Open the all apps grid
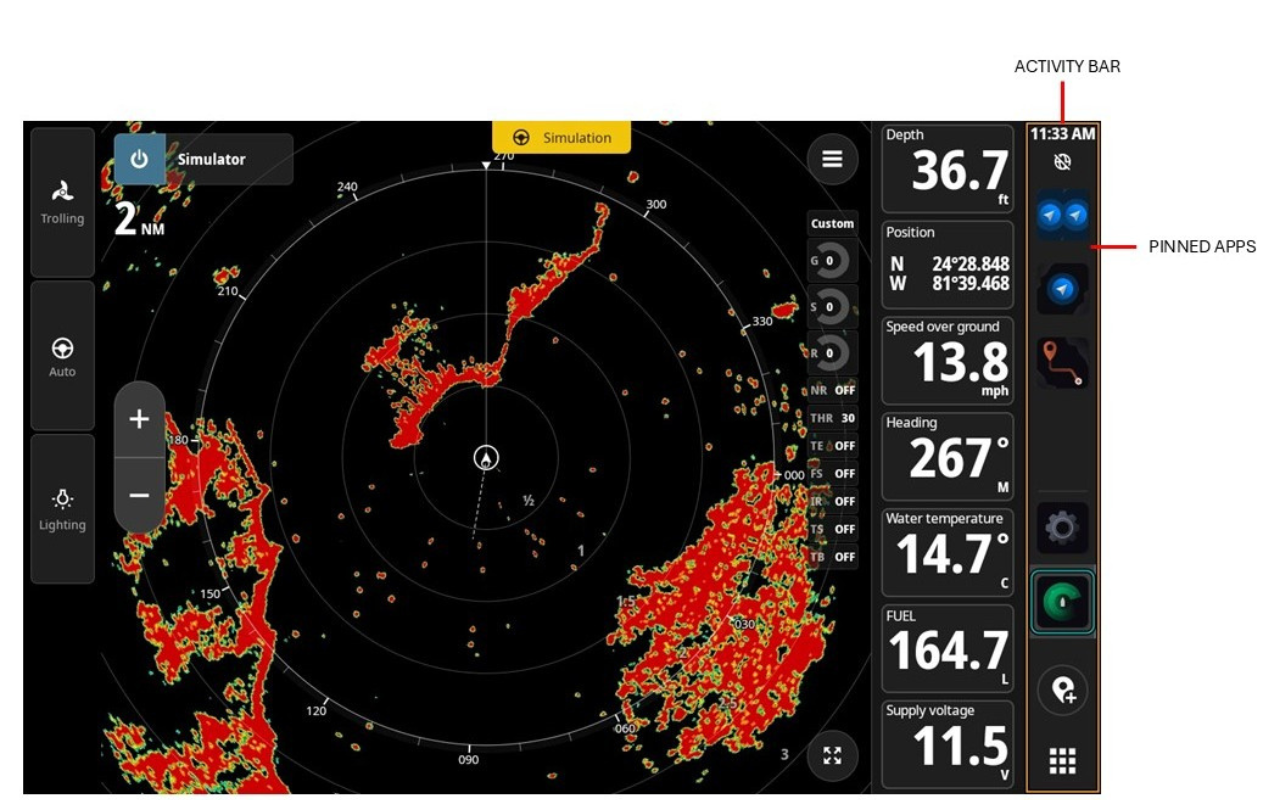 pyautogui.click(x=1062, y=762)
